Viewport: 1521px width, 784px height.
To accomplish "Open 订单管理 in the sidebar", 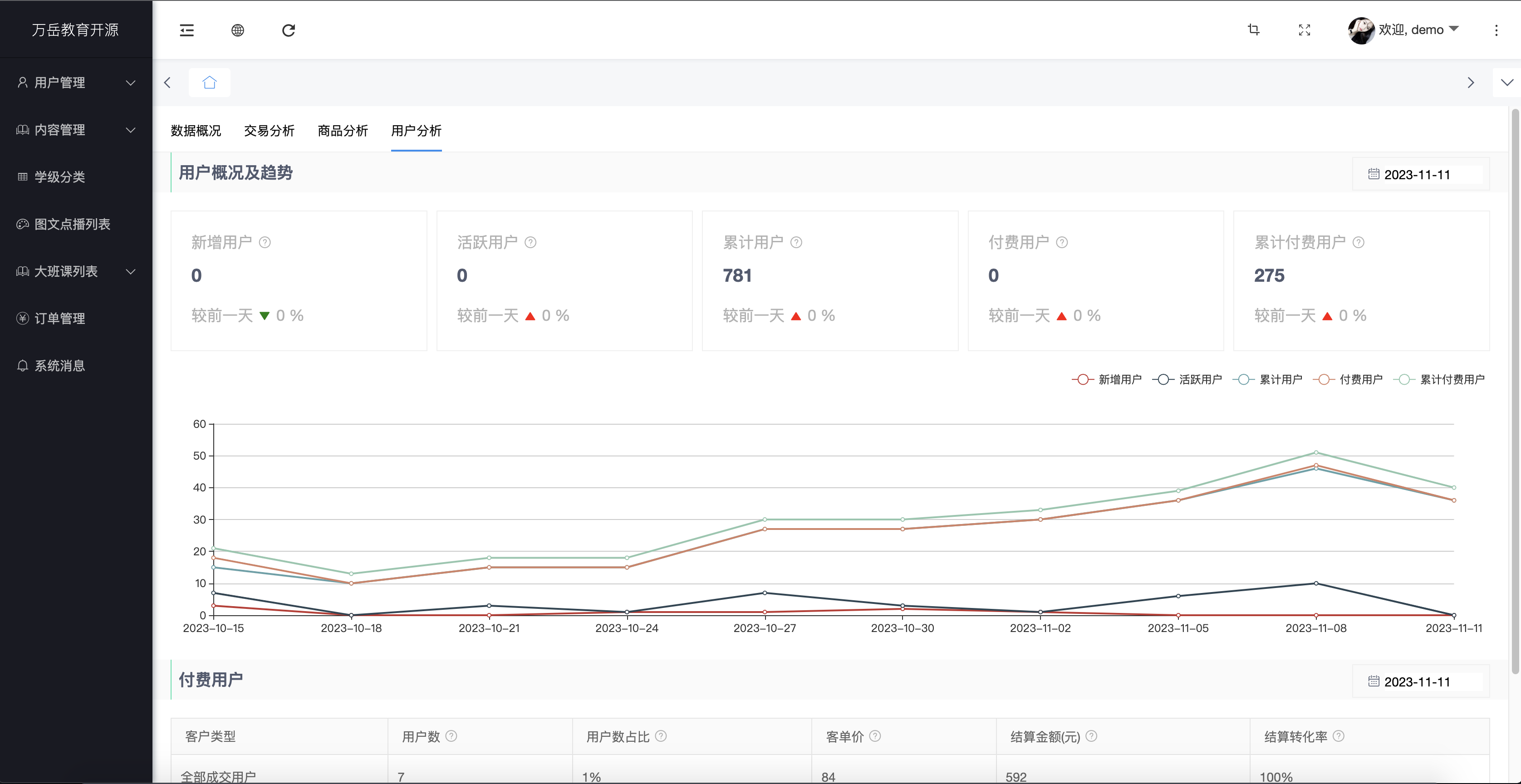I will (x=76, y=319).
